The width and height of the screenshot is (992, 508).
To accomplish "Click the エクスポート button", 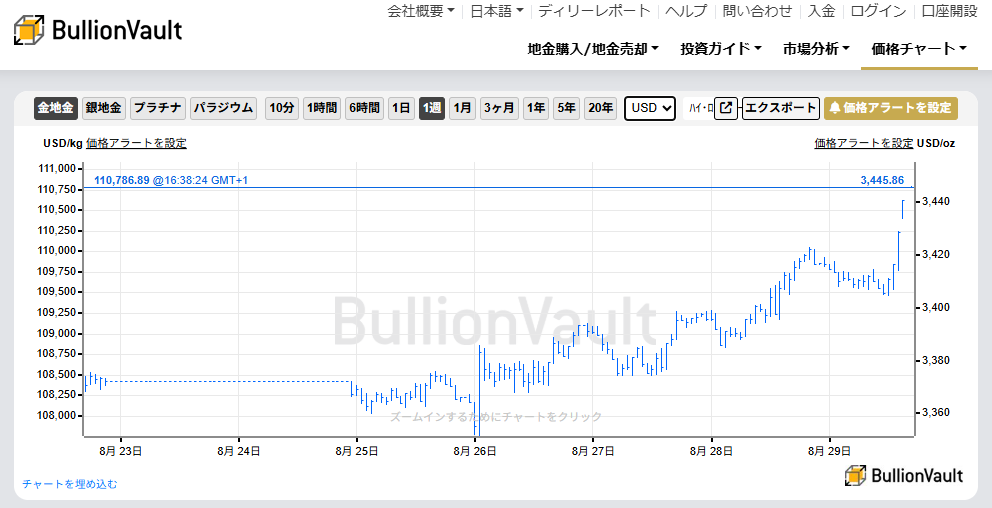I will click(x=781, y=108).
